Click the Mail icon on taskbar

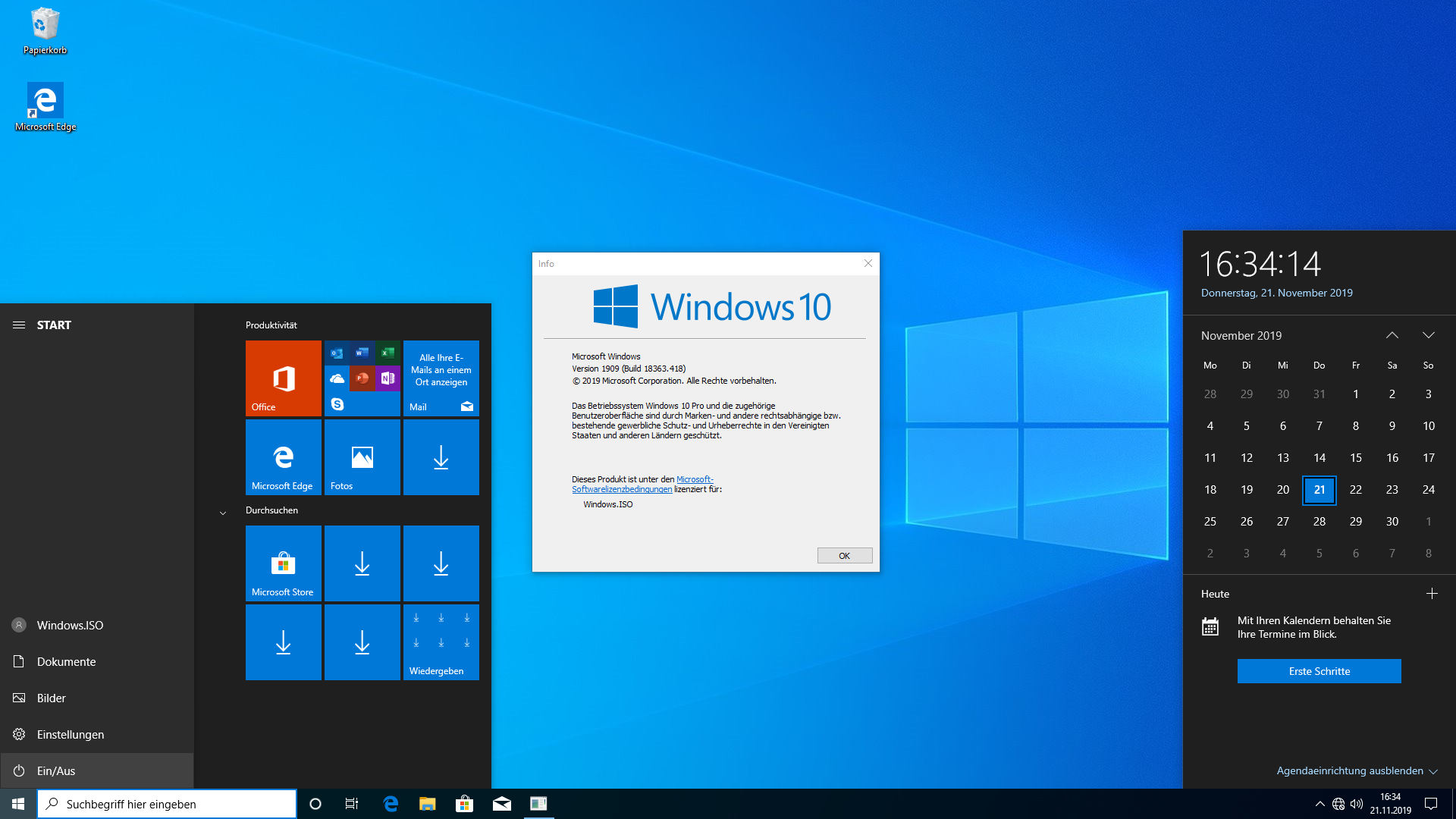[x=501, y=804]
